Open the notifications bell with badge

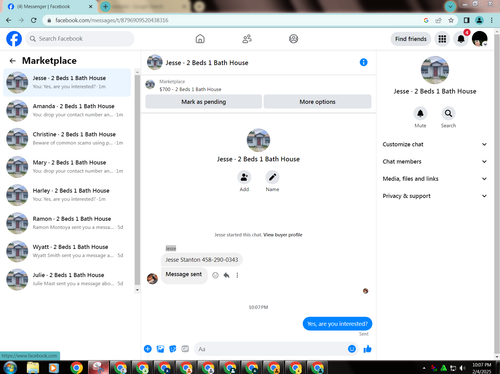pos(461,39)
